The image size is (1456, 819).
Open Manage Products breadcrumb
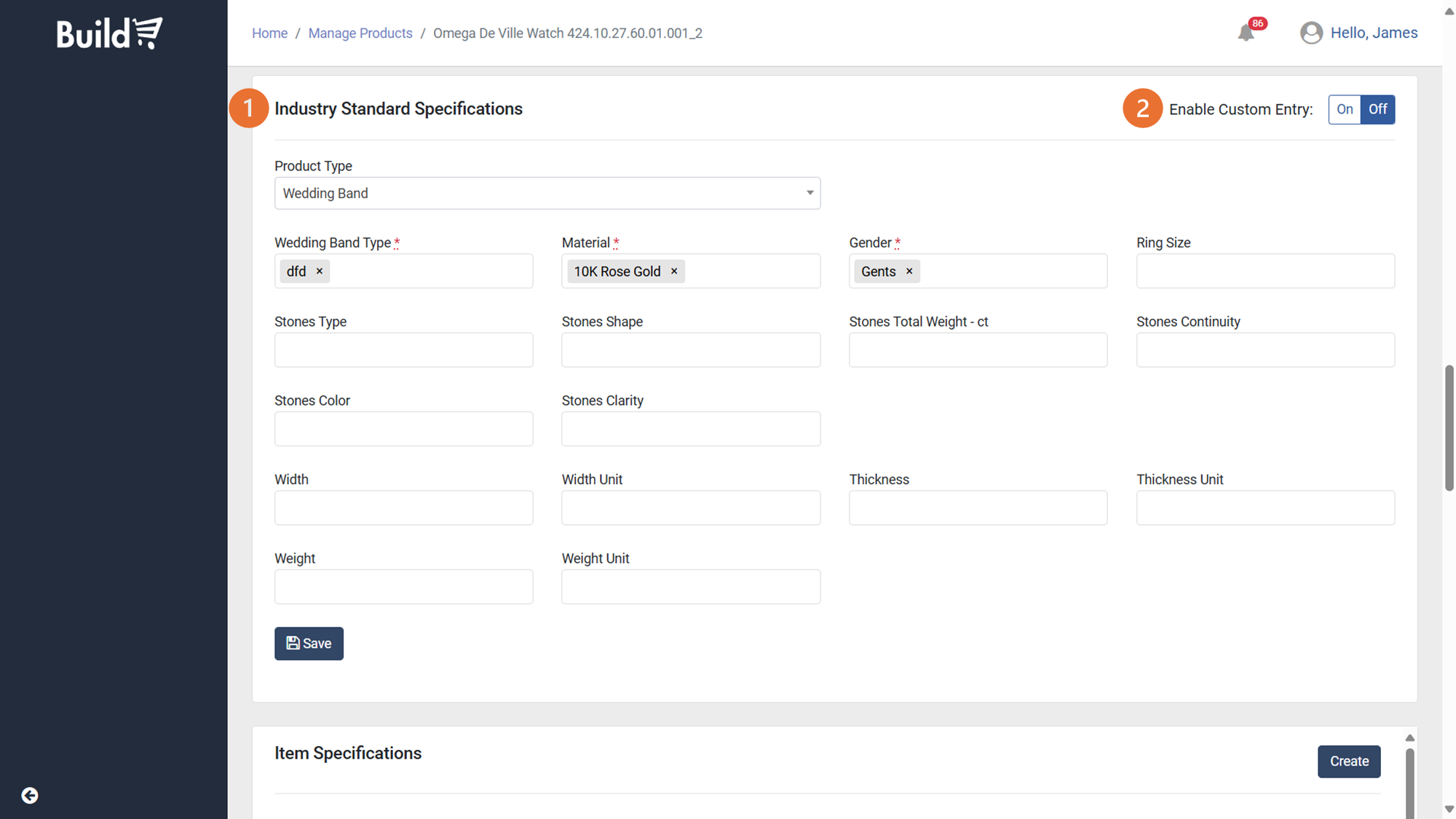360,33
